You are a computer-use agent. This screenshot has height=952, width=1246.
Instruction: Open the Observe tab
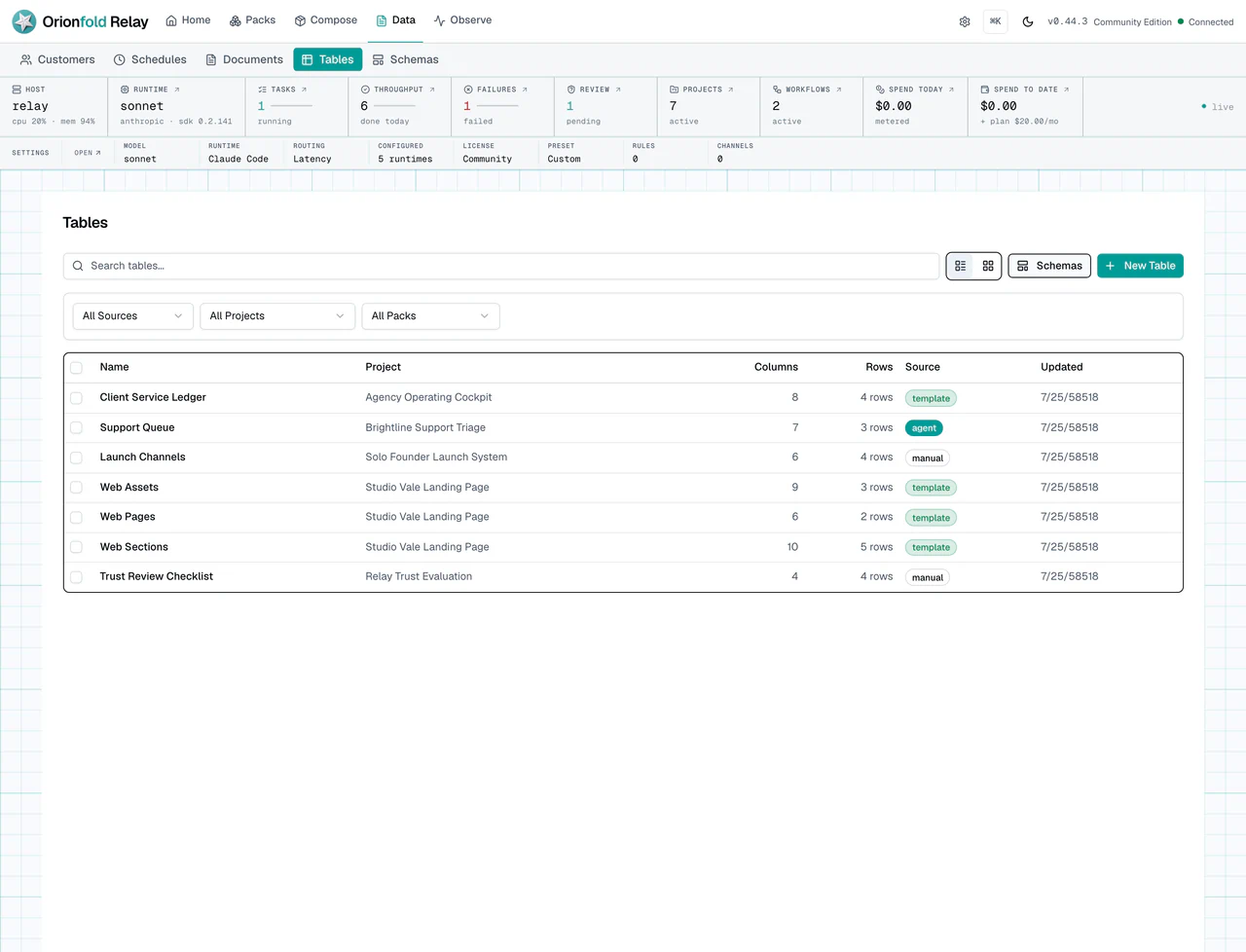pos(462,20)
